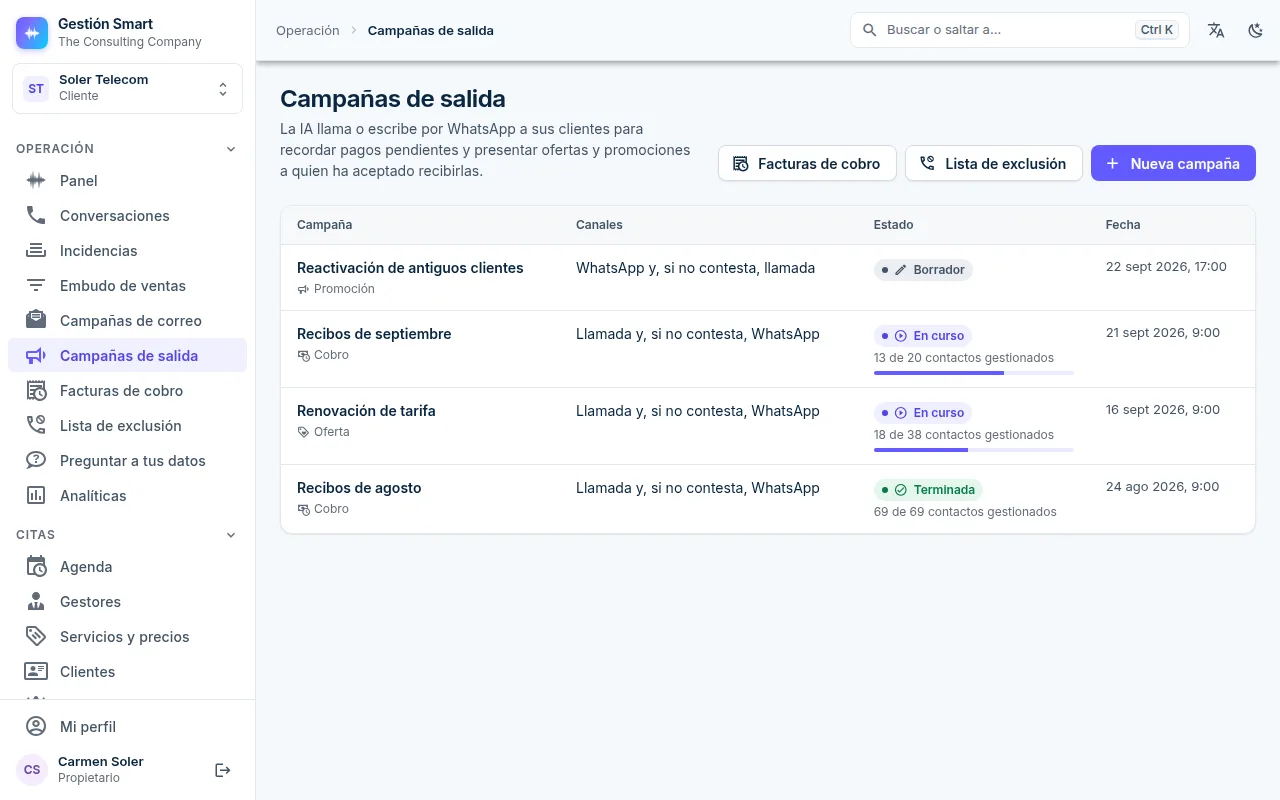
Task: Click the date 16 sept 2026, 9:00
Action: (x=1163, y=410)
